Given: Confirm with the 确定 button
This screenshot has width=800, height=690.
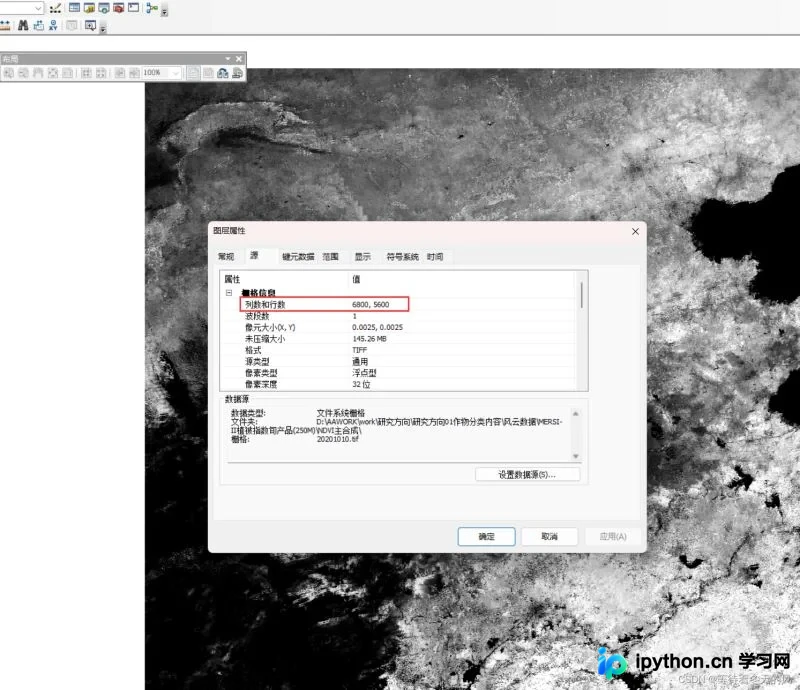Looking at the screenshot, I should point(486,536).
